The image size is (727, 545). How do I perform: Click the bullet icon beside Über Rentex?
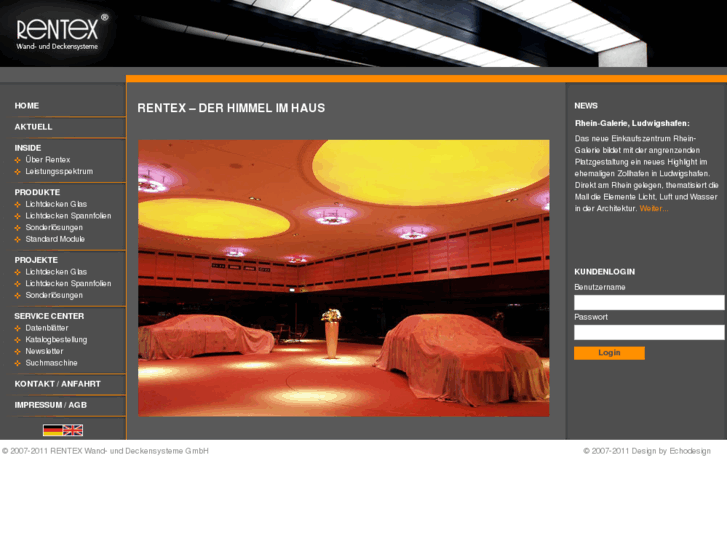[18, 160]
